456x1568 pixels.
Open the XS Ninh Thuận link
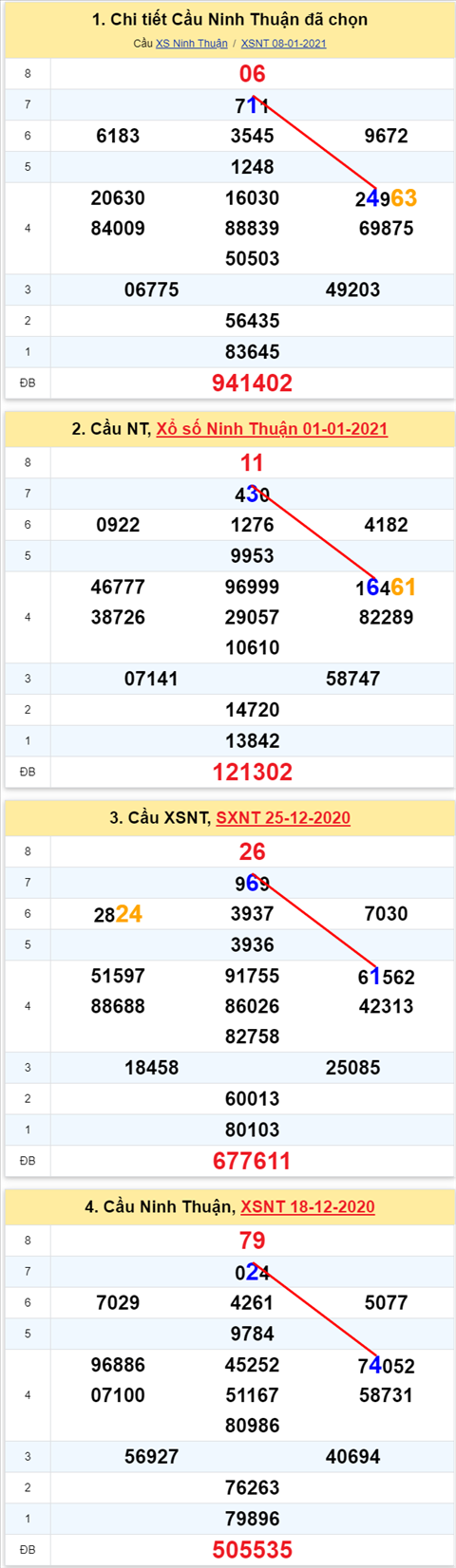192,44
